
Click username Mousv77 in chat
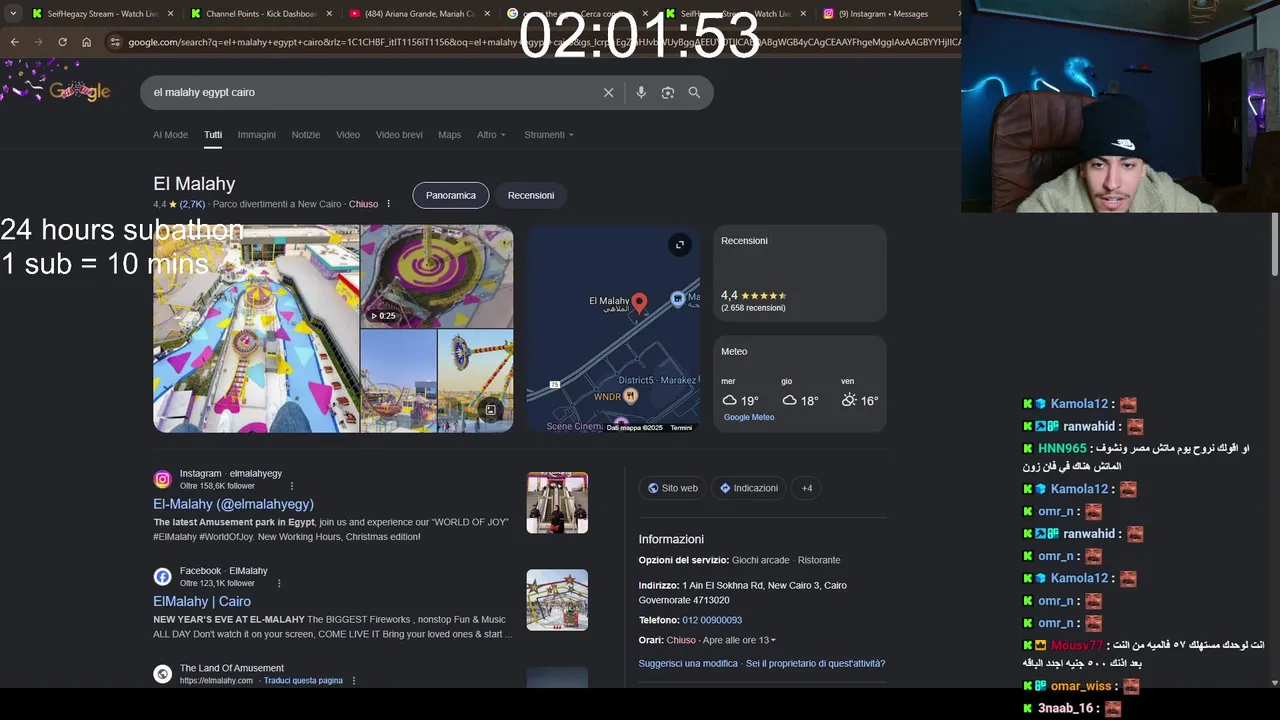click(1077, 645)
